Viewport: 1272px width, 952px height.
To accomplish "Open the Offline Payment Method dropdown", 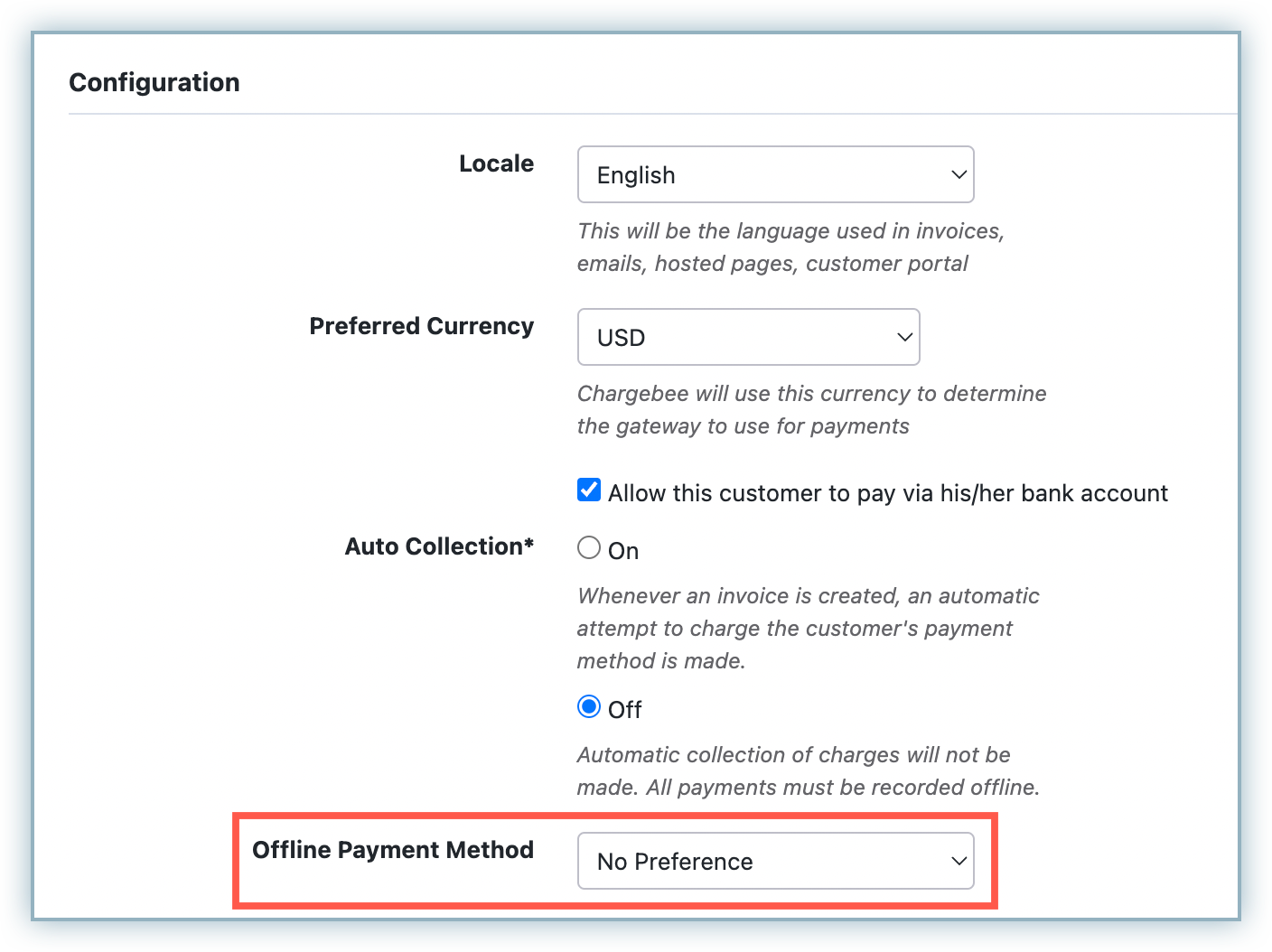I will (x=774, y=861).
